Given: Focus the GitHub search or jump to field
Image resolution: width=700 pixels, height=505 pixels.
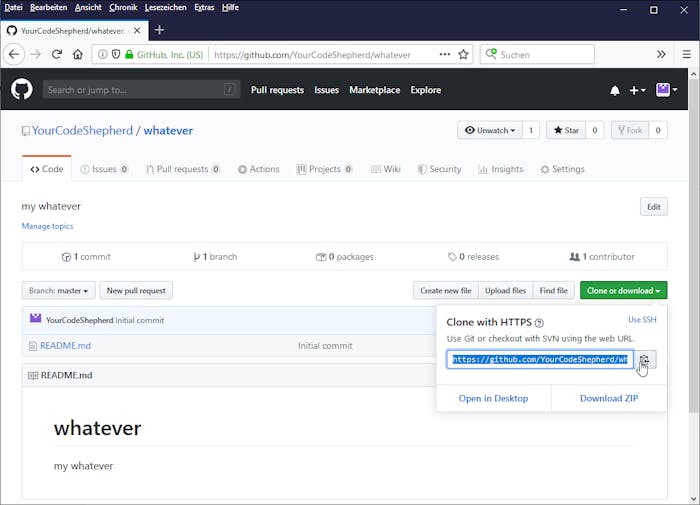Looking at the screenshot, I should (142, 90).
